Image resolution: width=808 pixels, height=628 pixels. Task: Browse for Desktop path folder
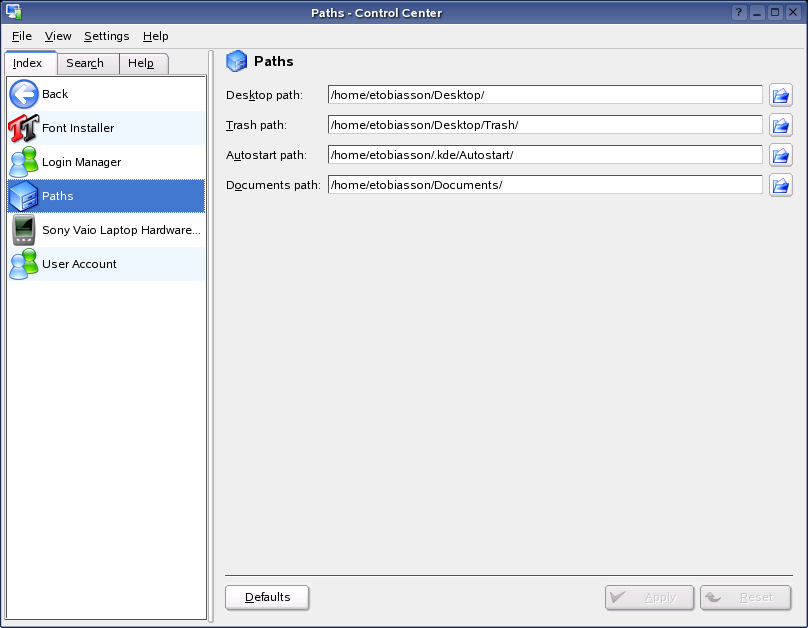tap(781, 95)
